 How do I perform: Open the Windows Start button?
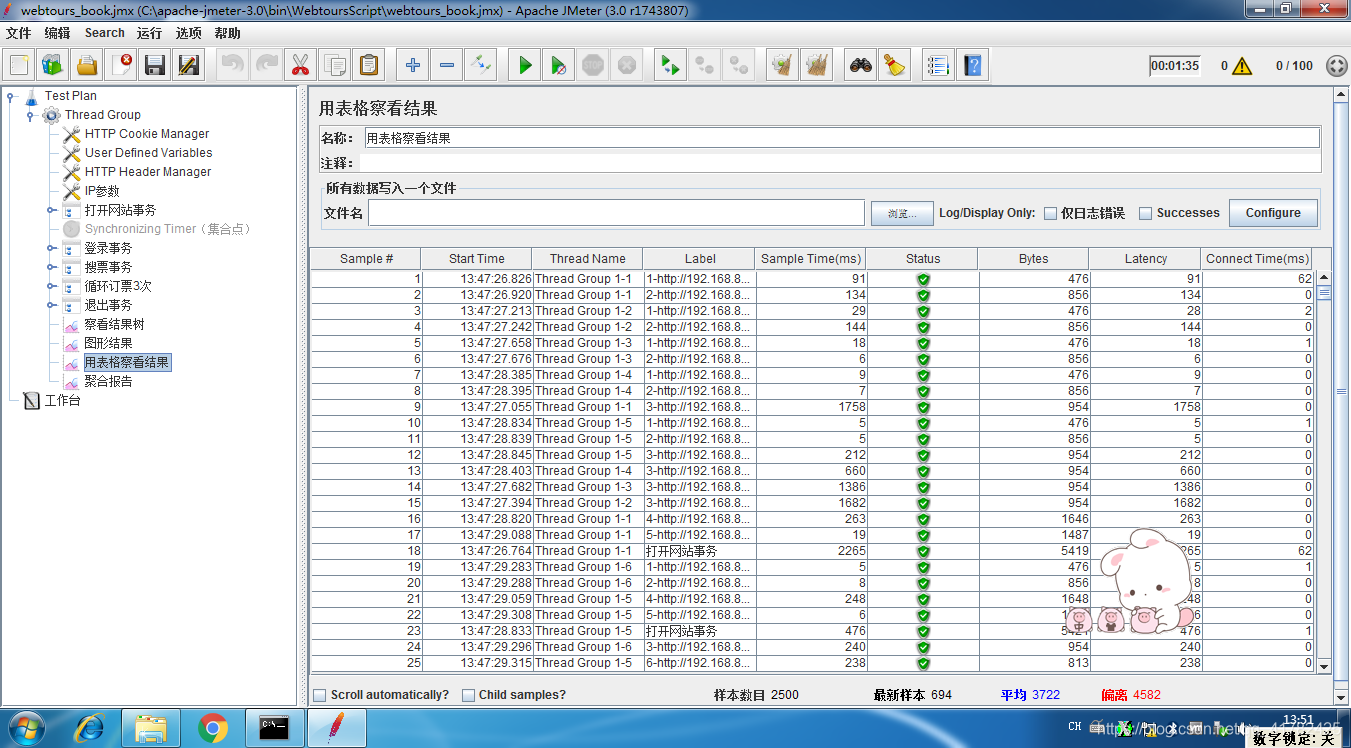coord(26,728)
